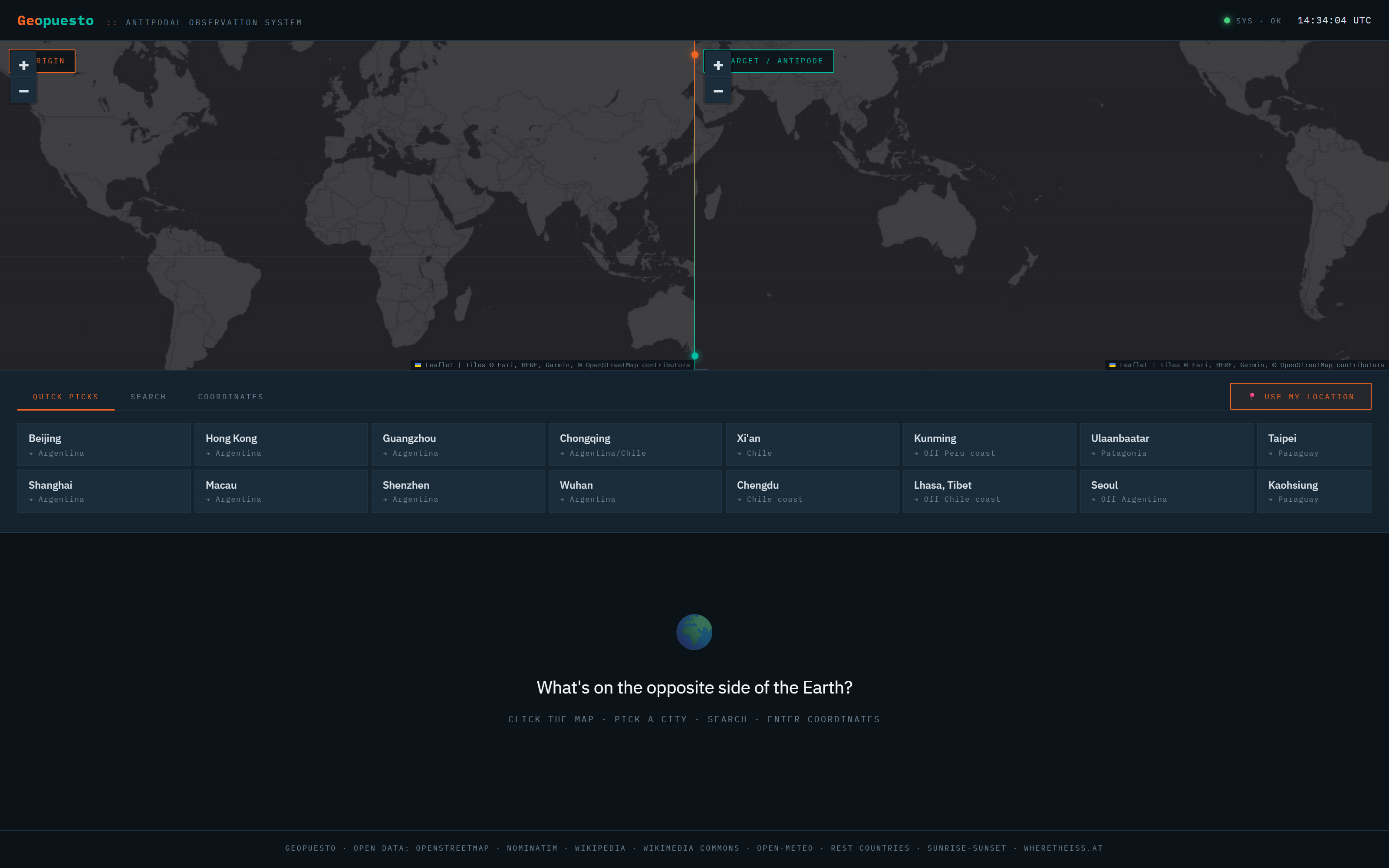Click the teal handle at divider bottom
1389x868 pixels.
[694, 356]
